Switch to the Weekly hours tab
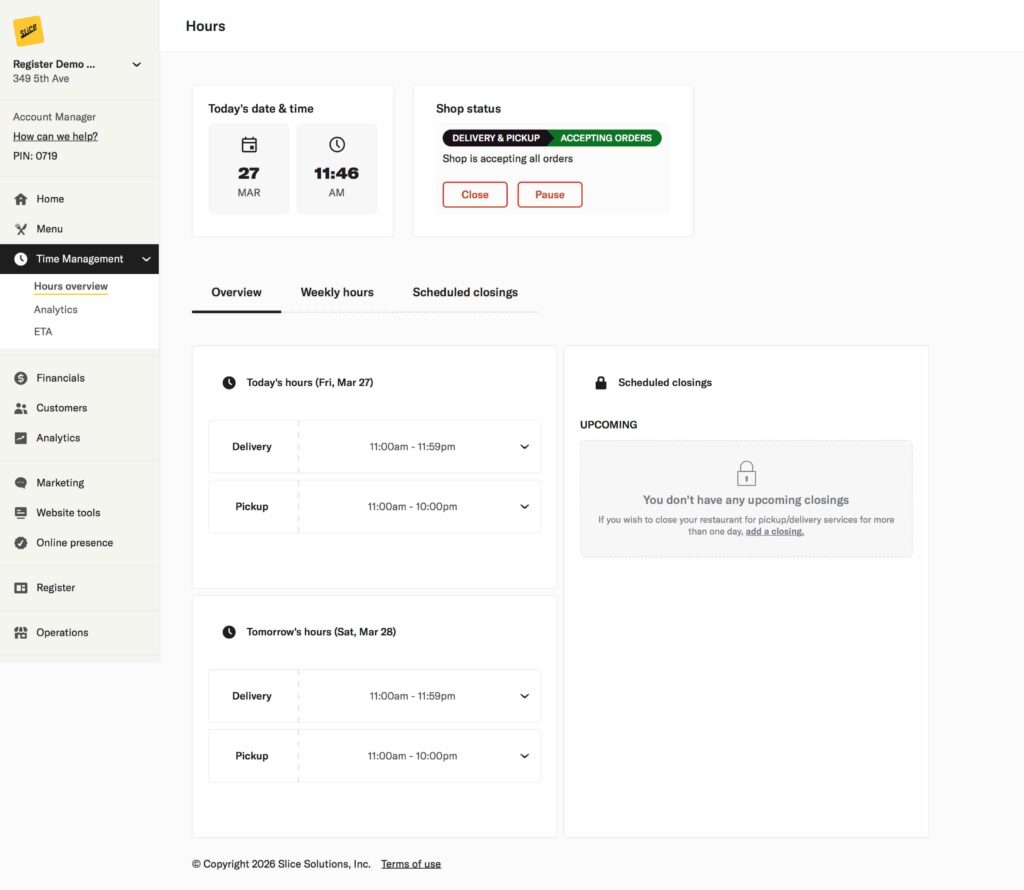The image size is (1024, 890). (337, 292)
